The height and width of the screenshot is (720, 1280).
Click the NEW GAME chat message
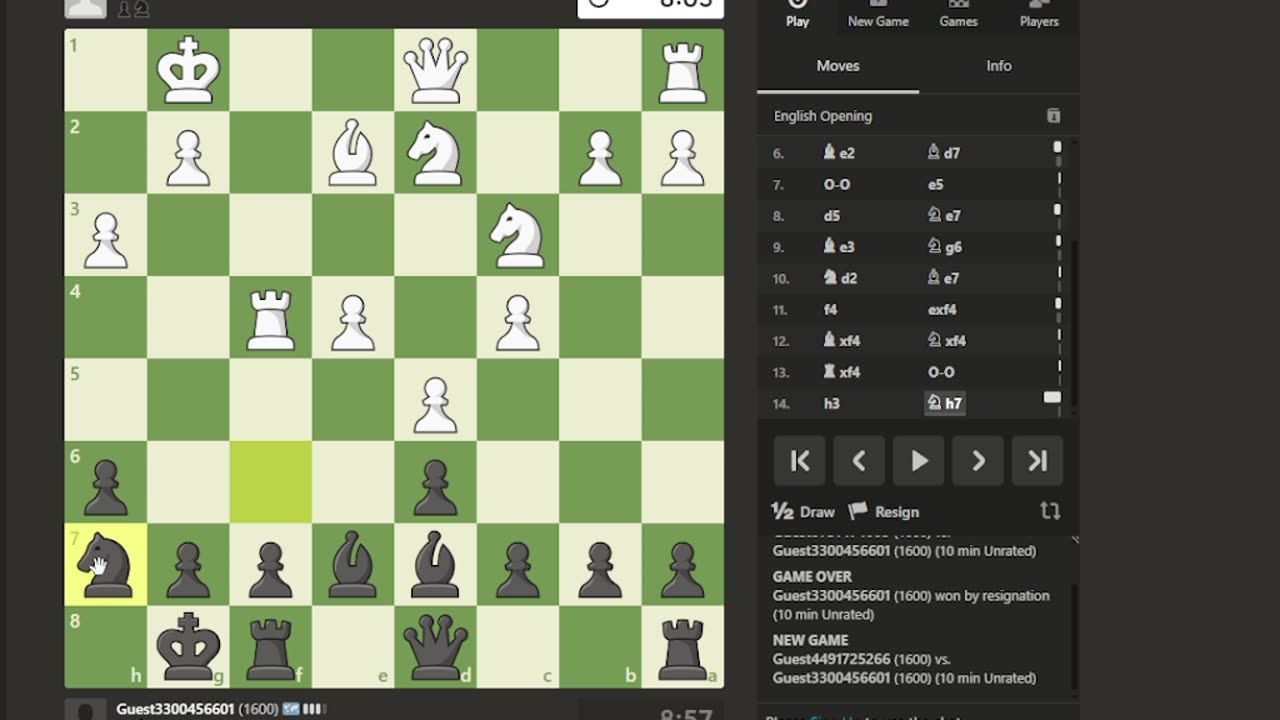[904, 659]
